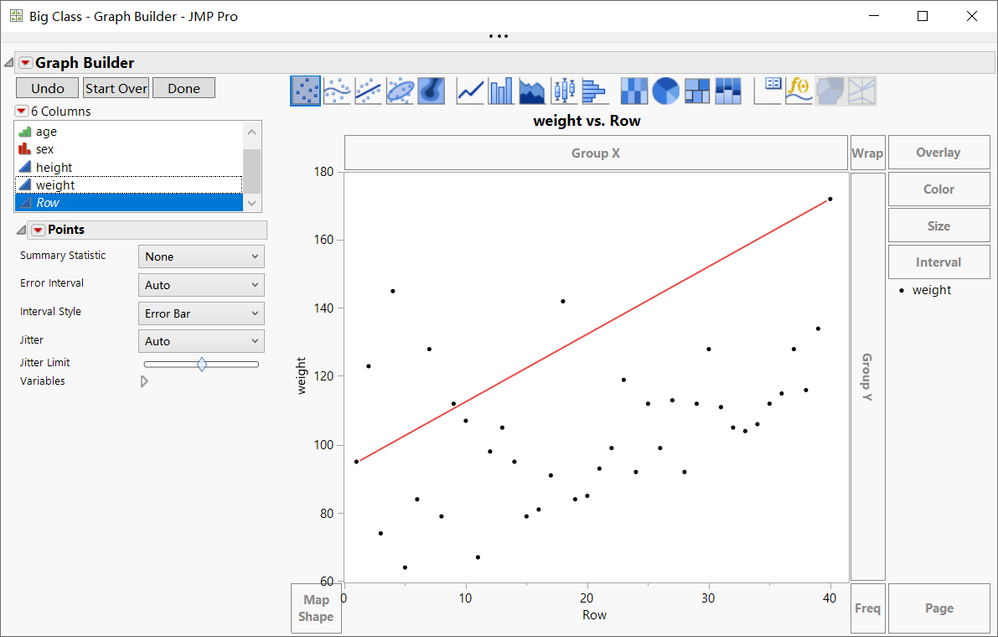Click the Interval drop zone
Viewport: 998px width, 637px height.
point(939,262)
